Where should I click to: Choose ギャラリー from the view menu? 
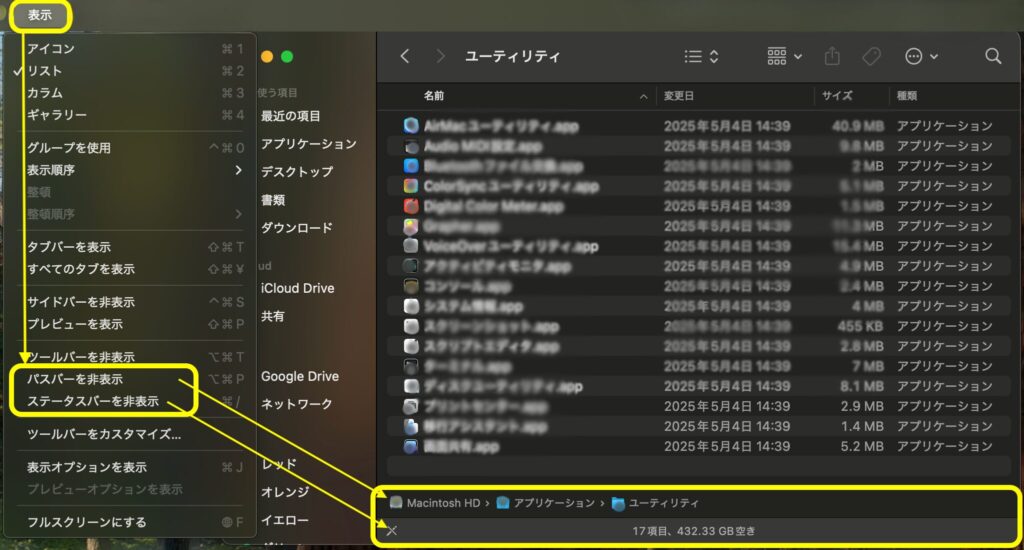56,115
